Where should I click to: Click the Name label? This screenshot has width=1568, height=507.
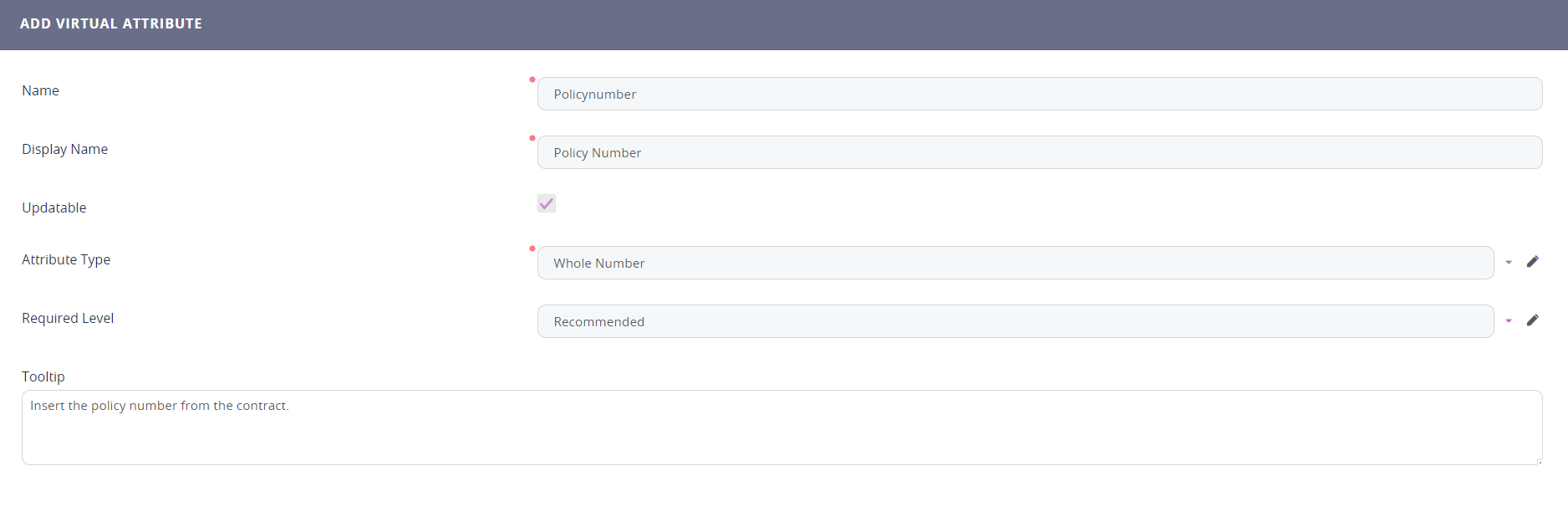40,90
